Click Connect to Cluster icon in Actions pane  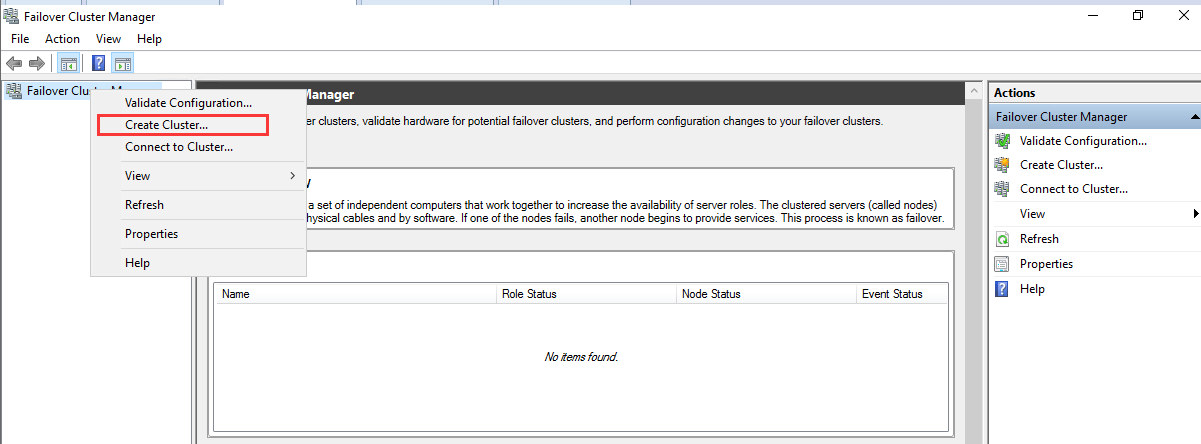1002,189
